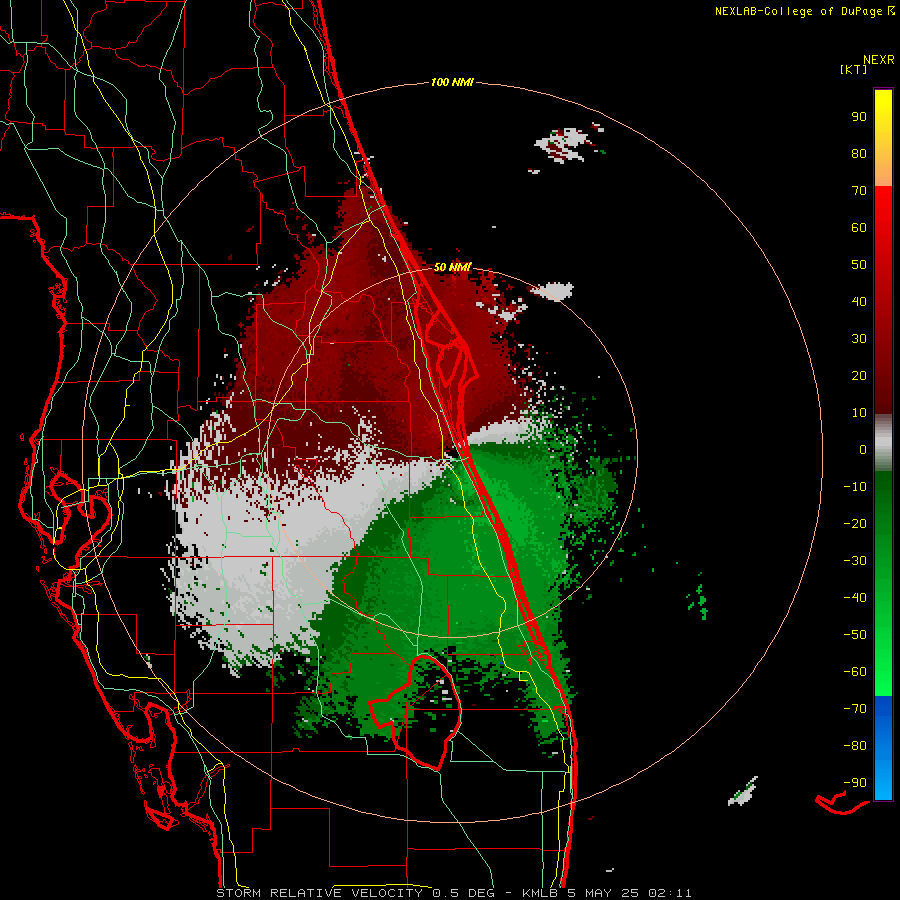The height and width of the screenshot is (900, 900).
Task: Pick the yellow-orange segment of the color bar
Action: click(883, 138)
